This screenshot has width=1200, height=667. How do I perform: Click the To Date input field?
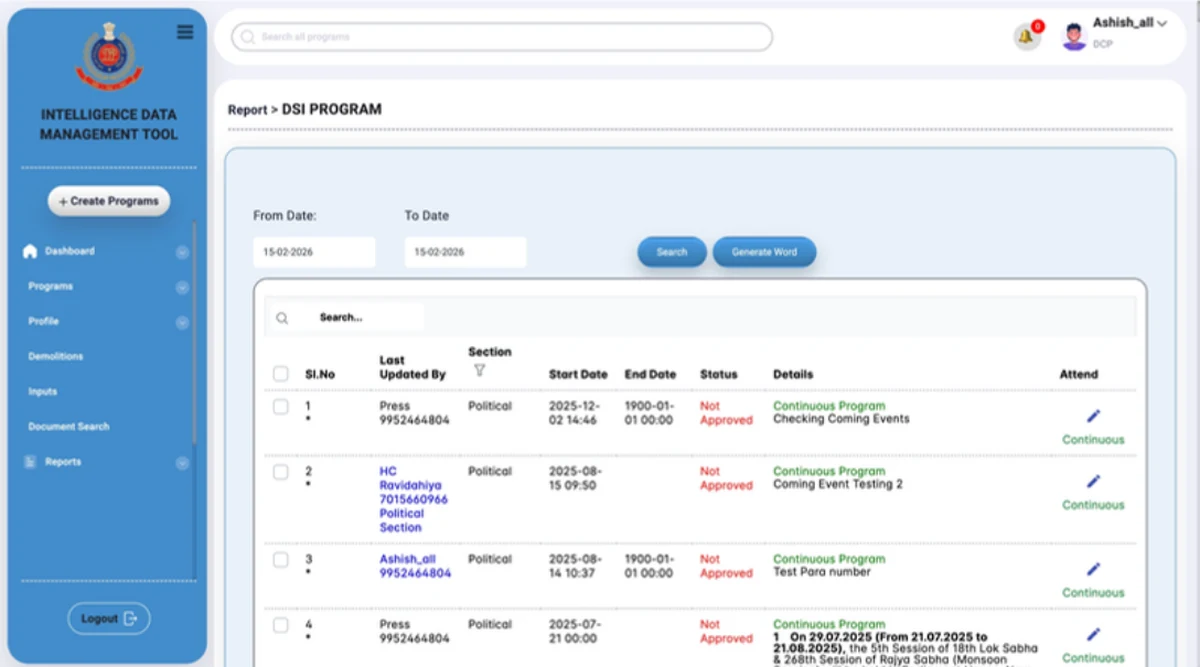click(x=465, y=252)
